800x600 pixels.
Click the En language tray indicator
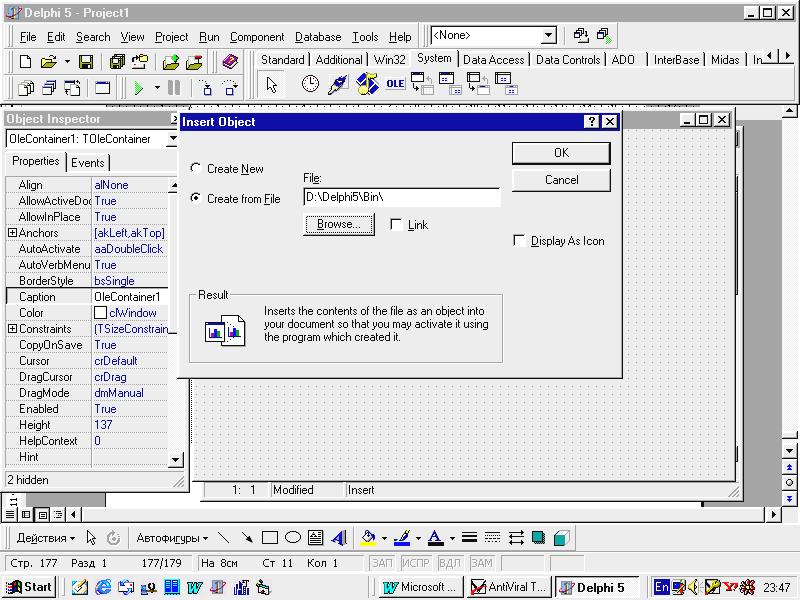point(661,587)
